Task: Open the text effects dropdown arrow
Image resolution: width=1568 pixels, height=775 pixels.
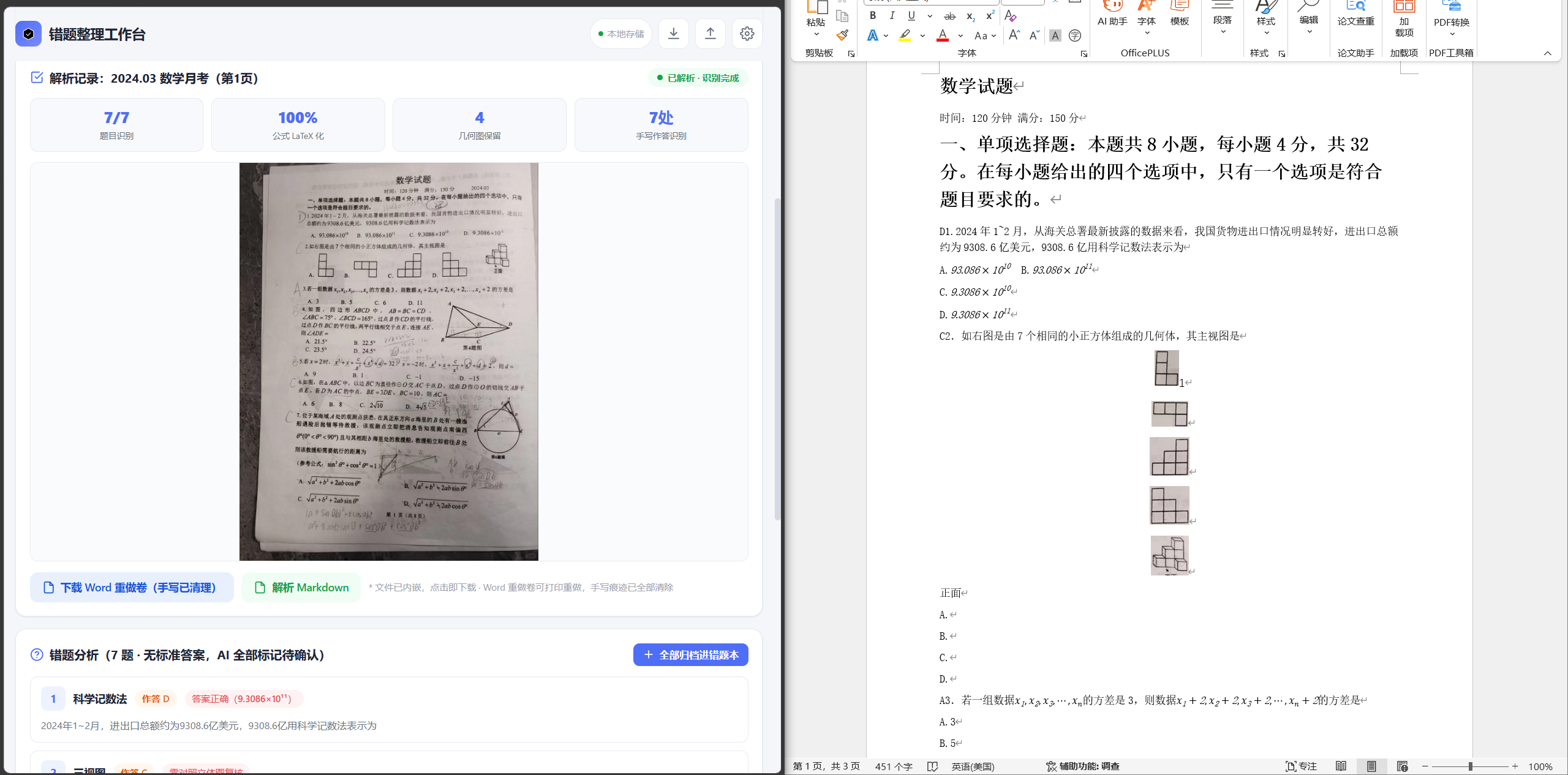Action: click(886, 36)
